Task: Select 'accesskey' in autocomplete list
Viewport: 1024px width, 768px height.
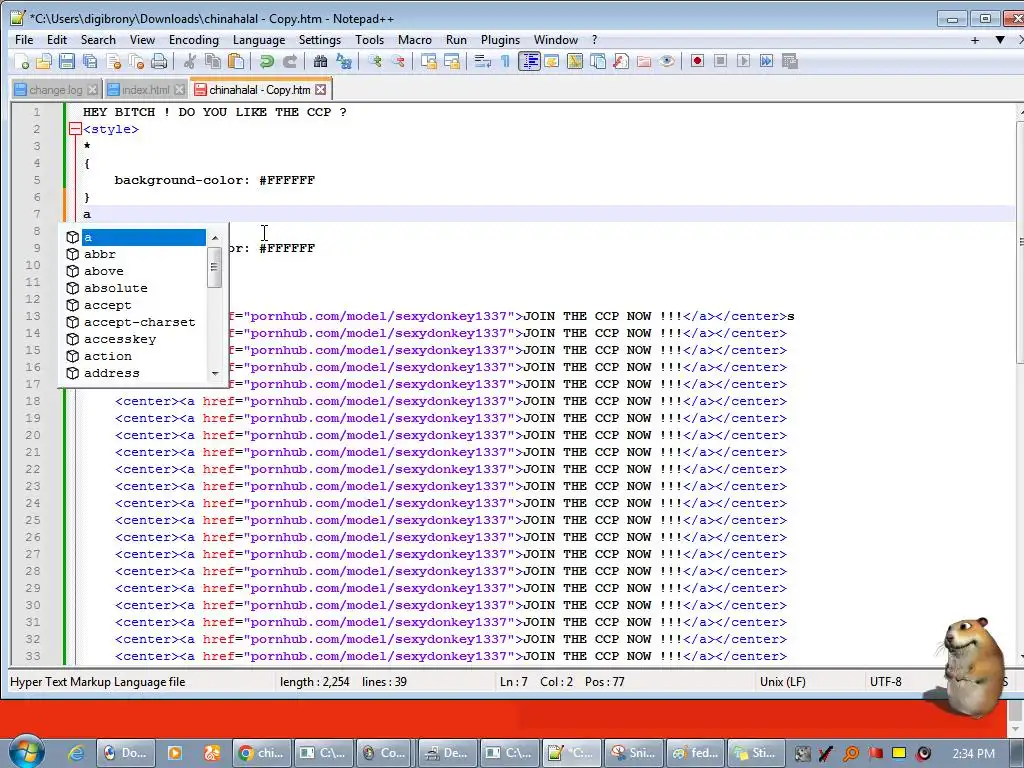Action: tap(135, 339)
